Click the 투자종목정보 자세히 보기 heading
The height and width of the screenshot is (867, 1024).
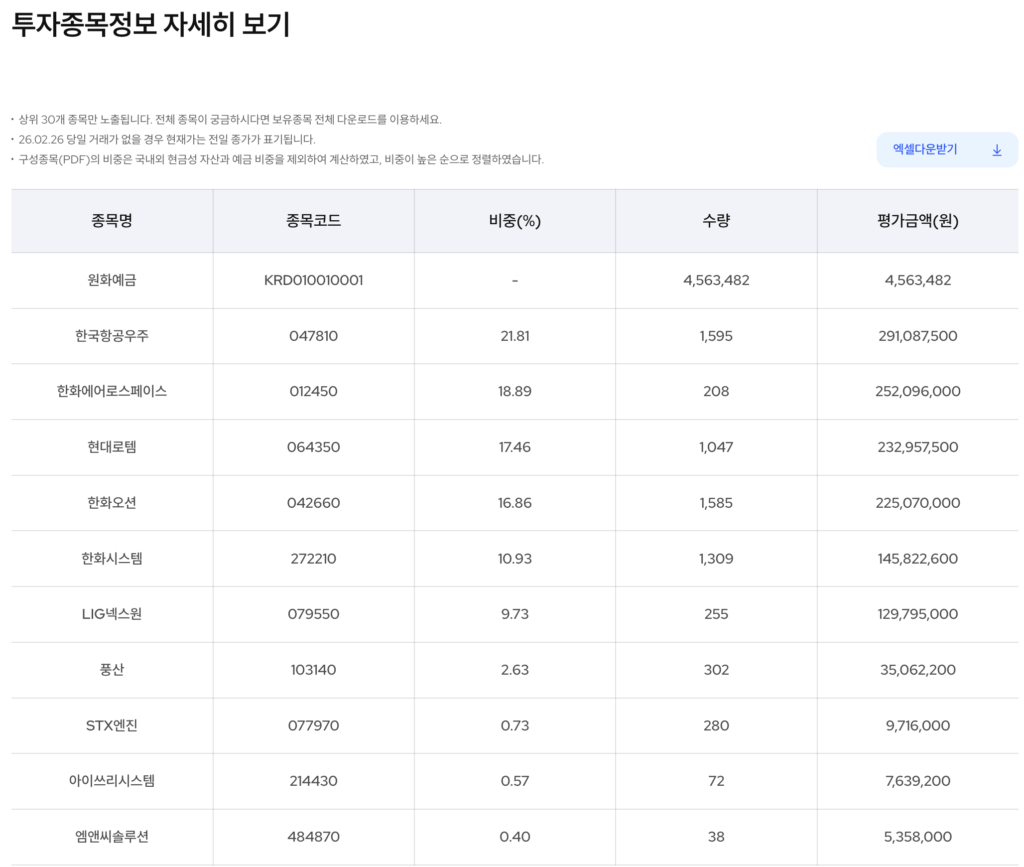click(151, 25)
